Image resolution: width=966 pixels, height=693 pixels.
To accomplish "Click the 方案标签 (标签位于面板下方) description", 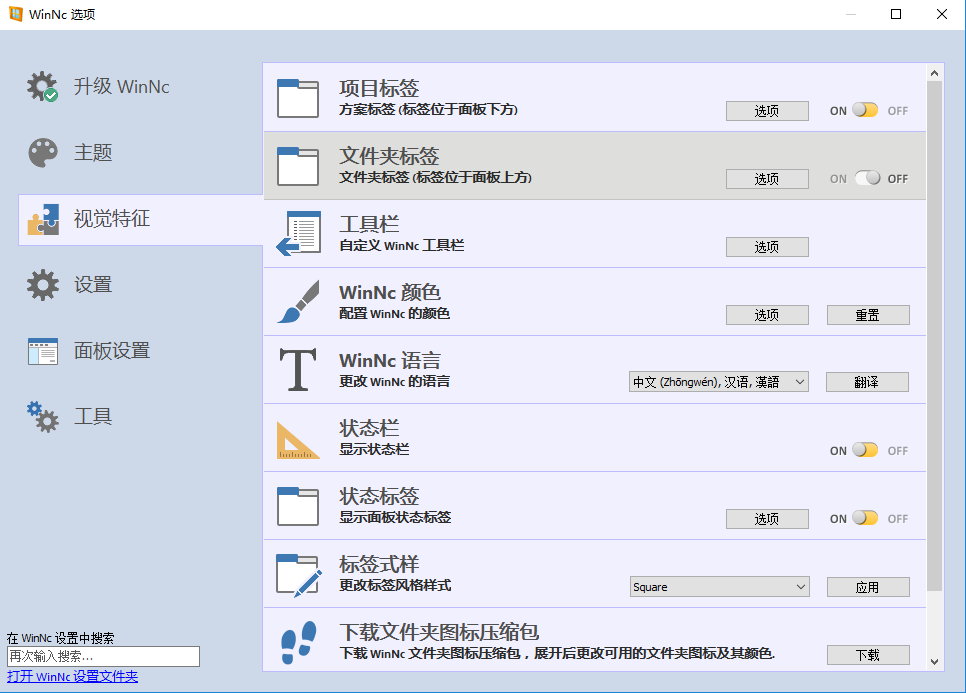I will tap(428, 110).
